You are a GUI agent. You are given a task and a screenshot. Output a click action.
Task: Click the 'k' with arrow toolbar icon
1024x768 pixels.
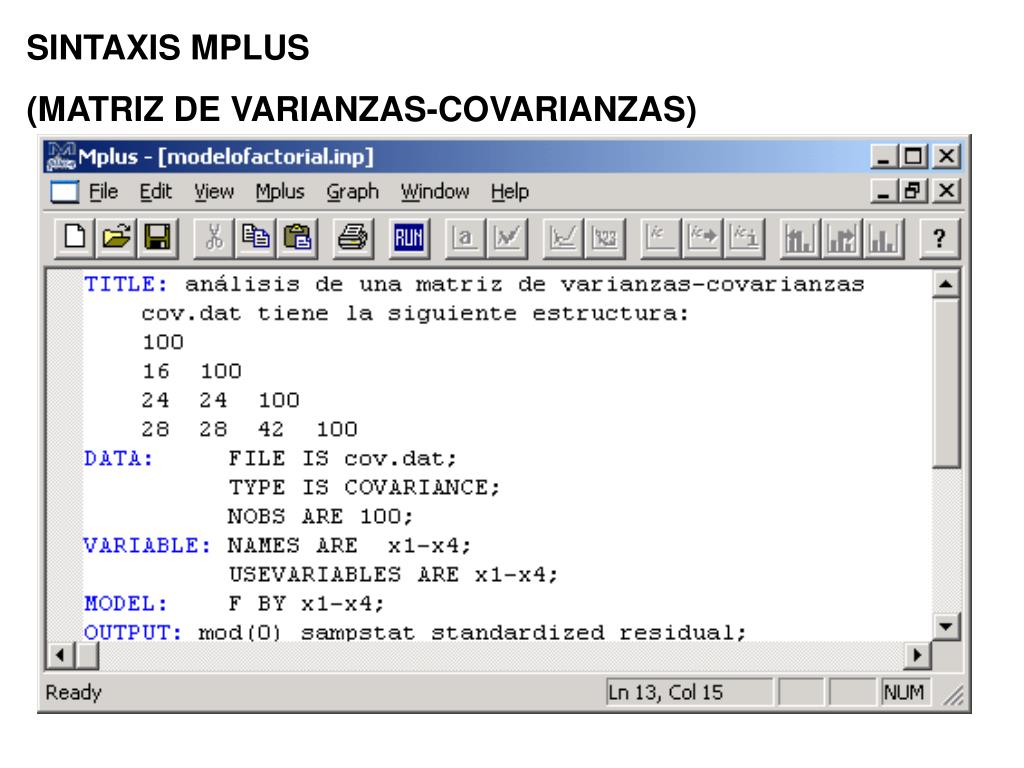coord(702,238)
